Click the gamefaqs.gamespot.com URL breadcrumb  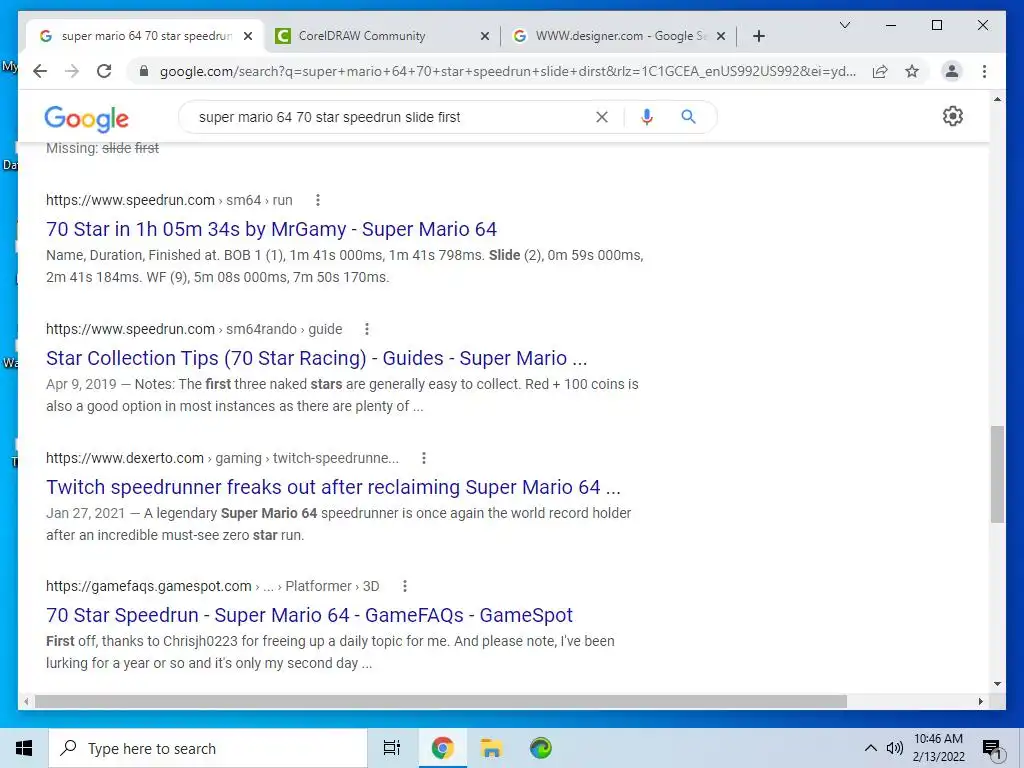[212, 586]
